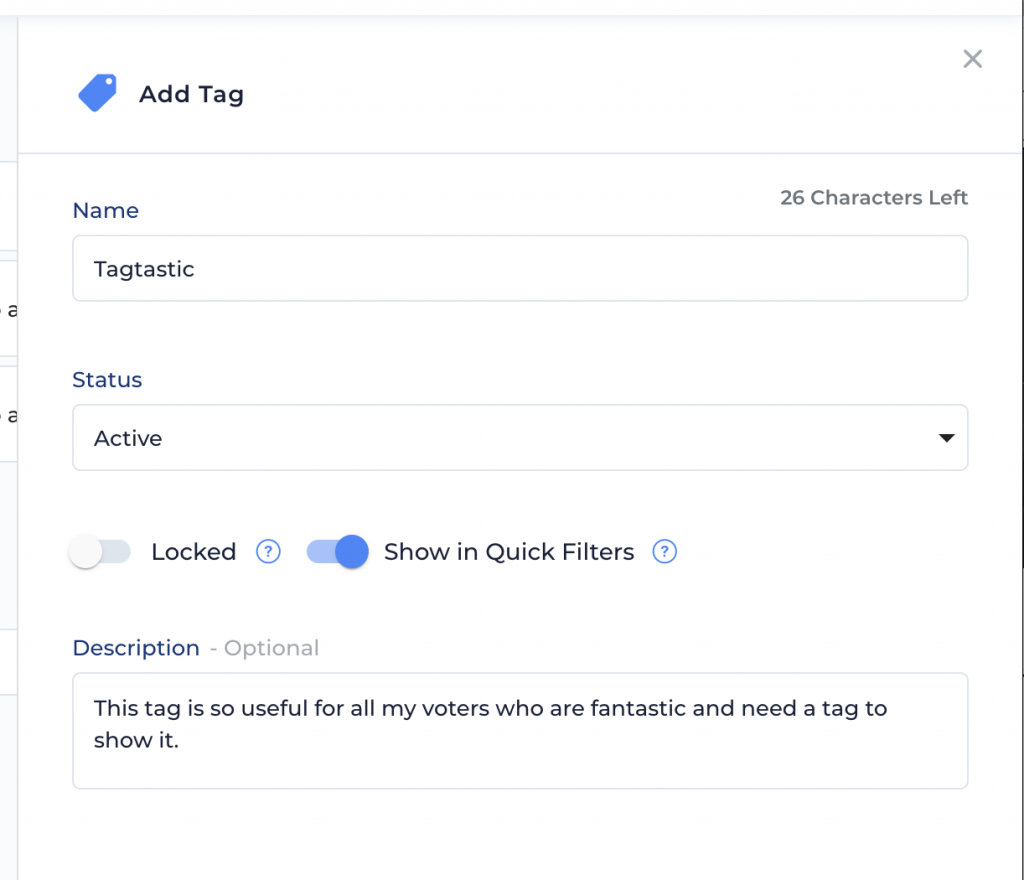
Task: Click the Description field label
Action: 136,648
